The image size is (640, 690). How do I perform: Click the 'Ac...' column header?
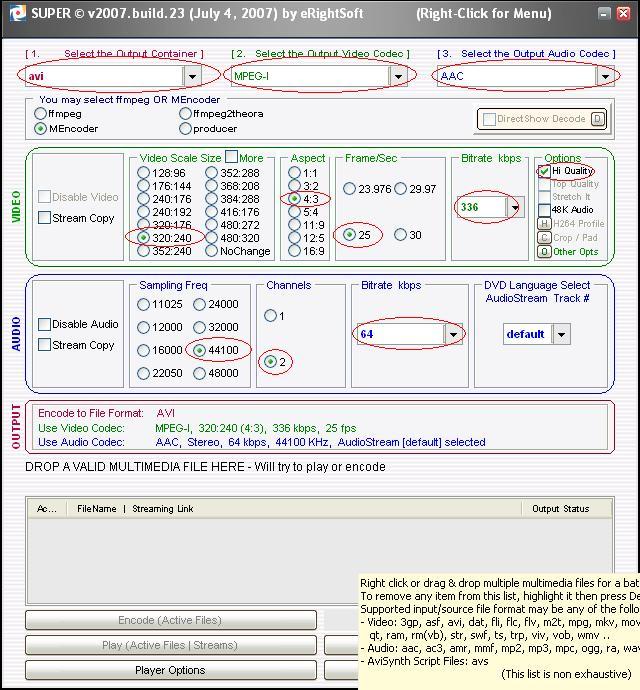(x=47, y=509)
